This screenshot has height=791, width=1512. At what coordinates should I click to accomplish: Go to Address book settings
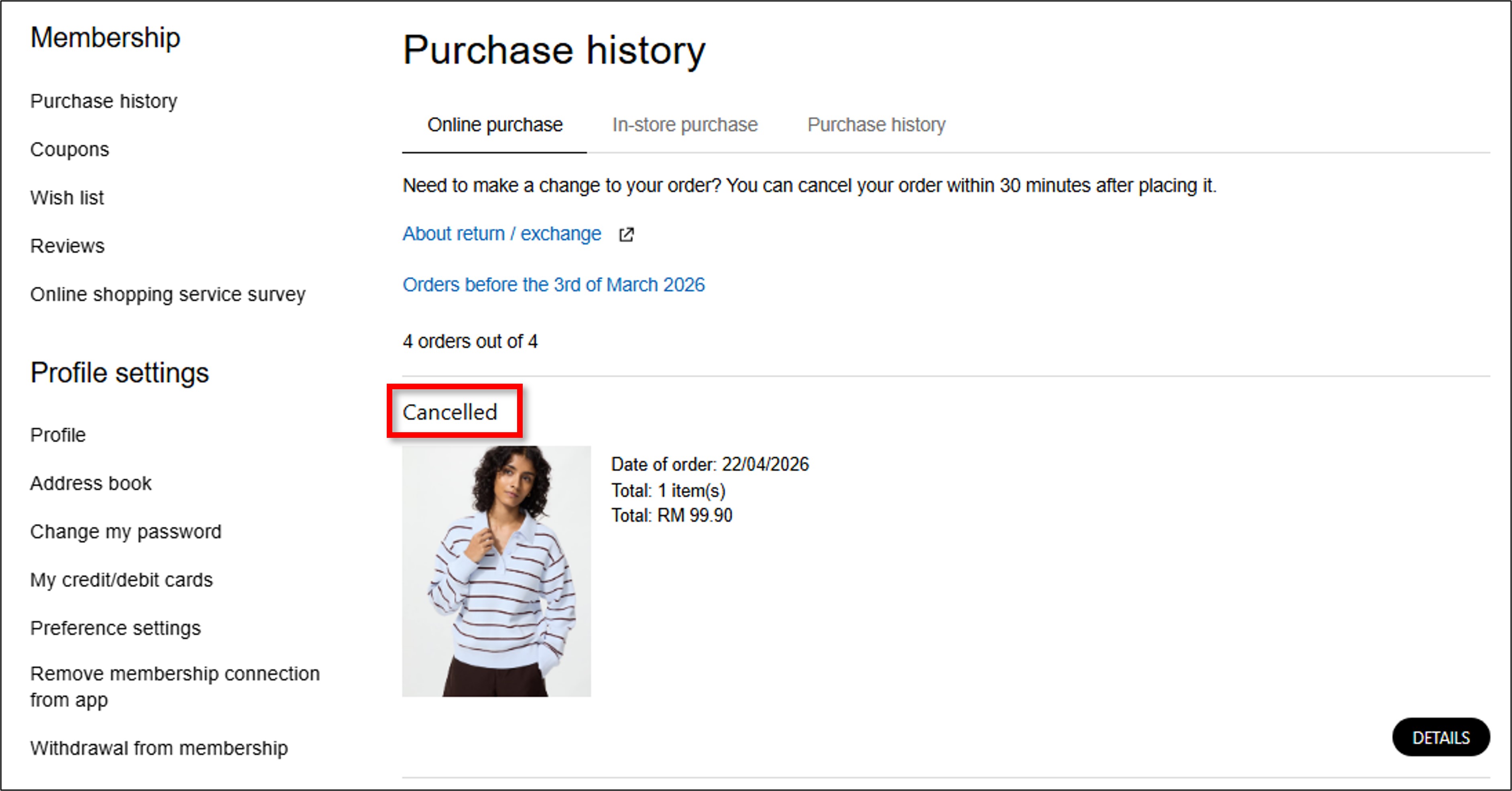(90, 483)
